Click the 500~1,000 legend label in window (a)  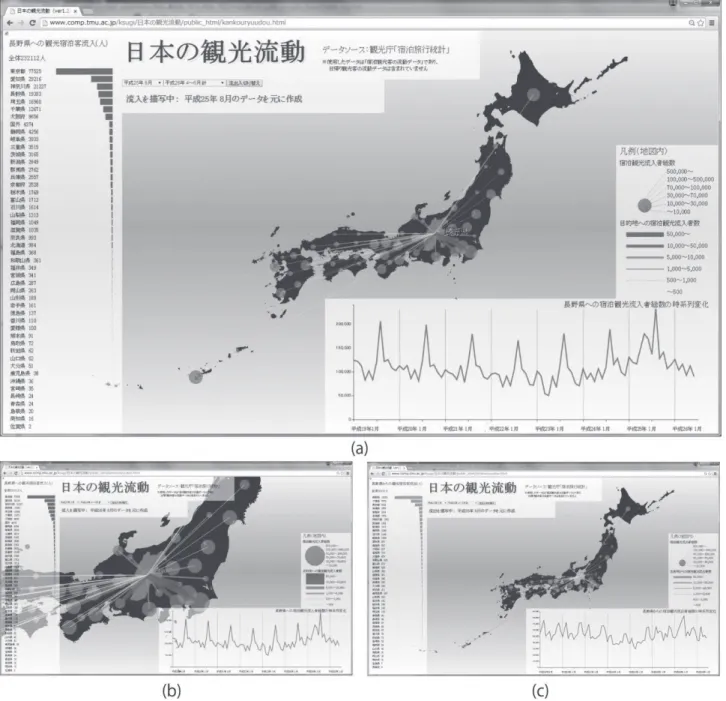pyautogui.click(x=682, y=280)
